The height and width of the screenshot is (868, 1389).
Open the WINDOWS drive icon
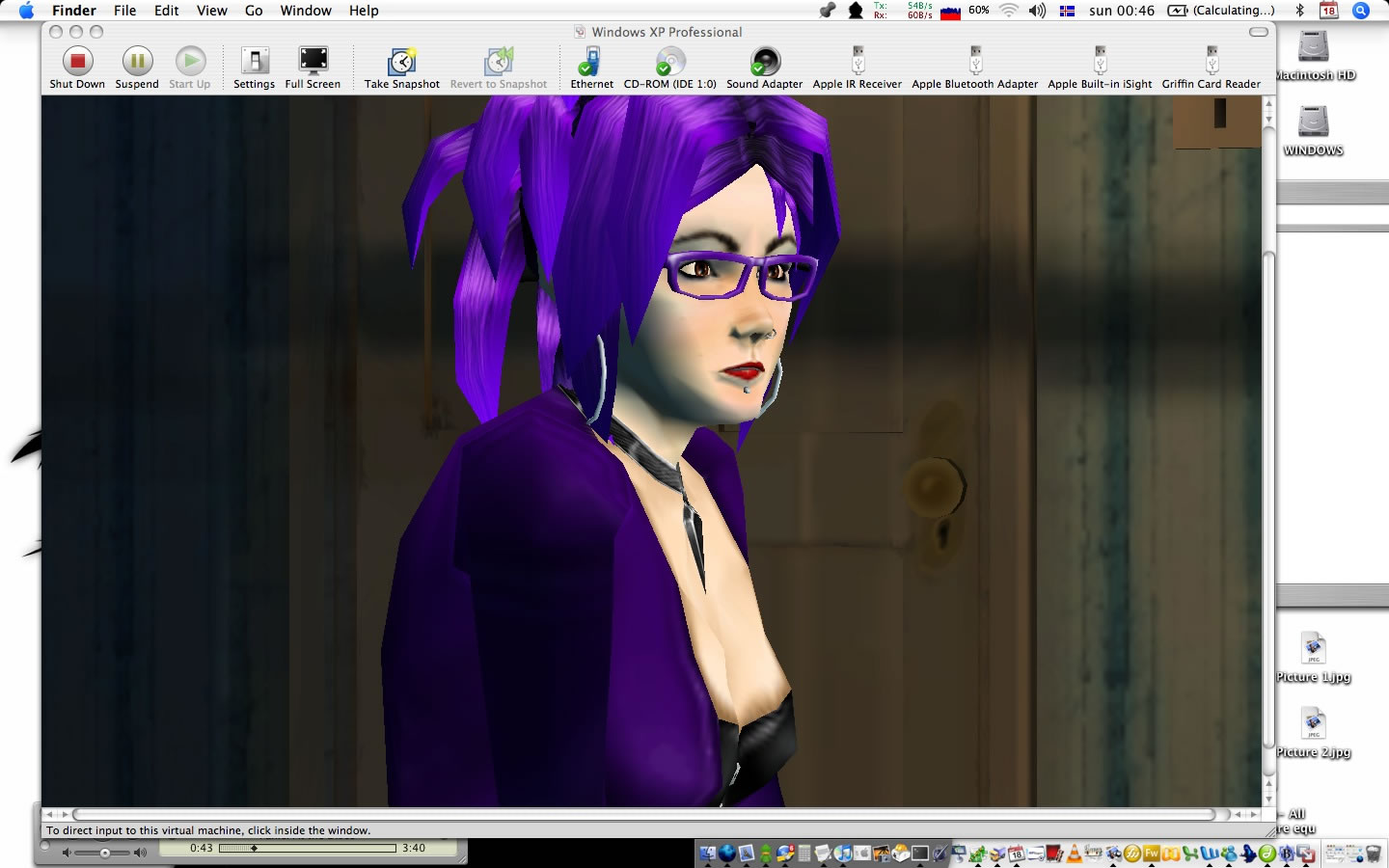[x=1314, y=130]
